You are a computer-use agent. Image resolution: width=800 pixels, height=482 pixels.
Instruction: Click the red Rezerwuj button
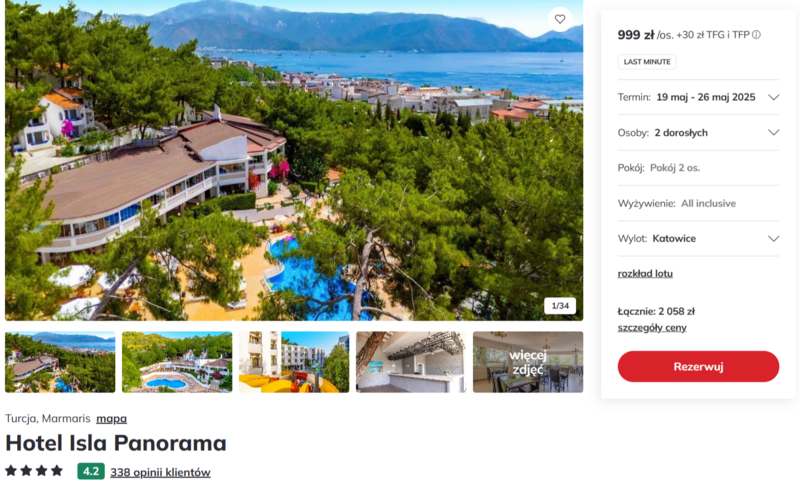click(698, 366)
